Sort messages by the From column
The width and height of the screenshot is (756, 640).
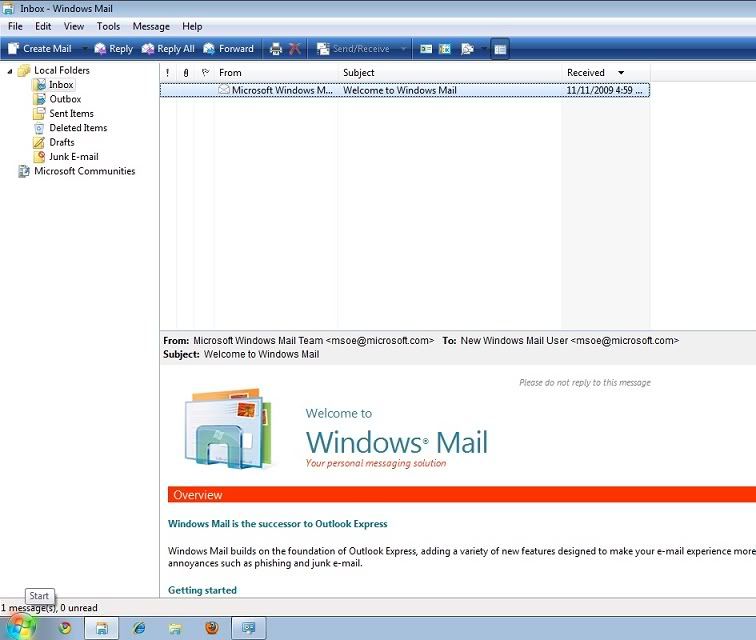tap(276, 73)
